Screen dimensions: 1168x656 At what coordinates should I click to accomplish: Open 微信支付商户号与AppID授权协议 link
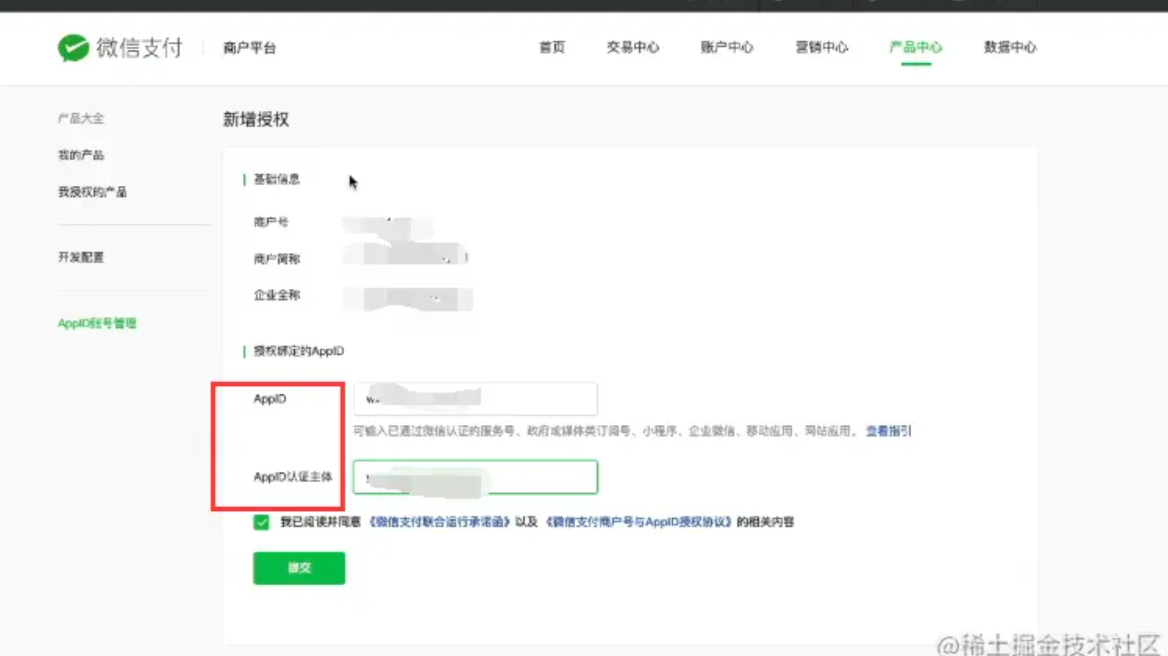[x=638, y=522]
